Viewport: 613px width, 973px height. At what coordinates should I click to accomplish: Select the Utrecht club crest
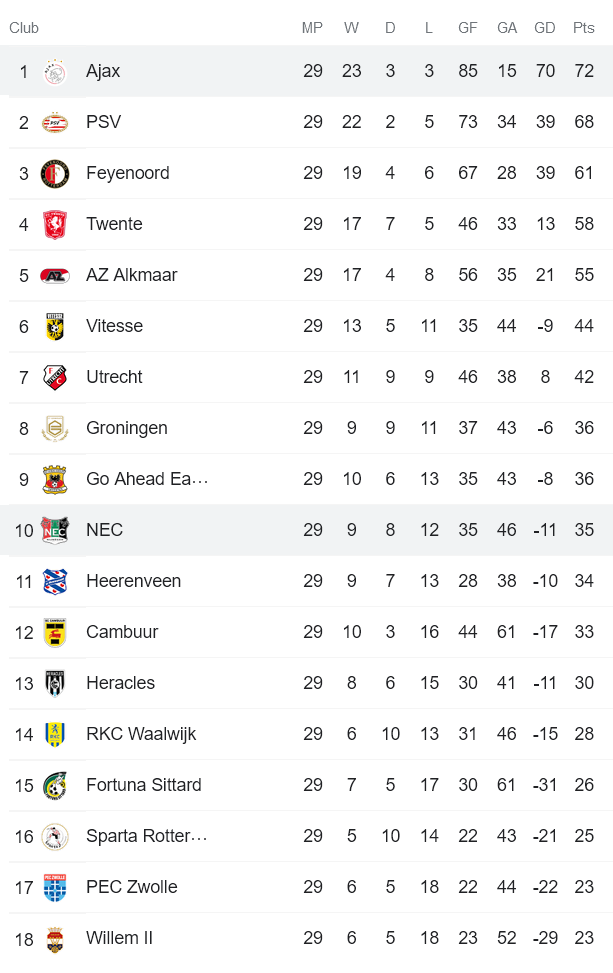click(x=55, y=378)
